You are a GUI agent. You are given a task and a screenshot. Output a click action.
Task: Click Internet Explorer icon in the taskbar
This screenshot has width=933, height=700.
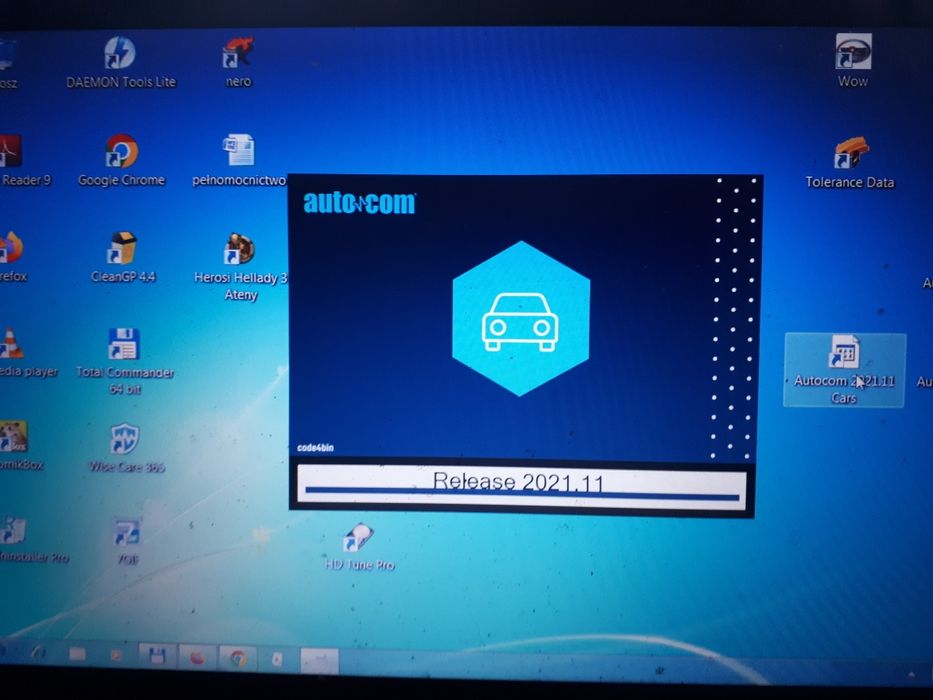pos(38,653)
